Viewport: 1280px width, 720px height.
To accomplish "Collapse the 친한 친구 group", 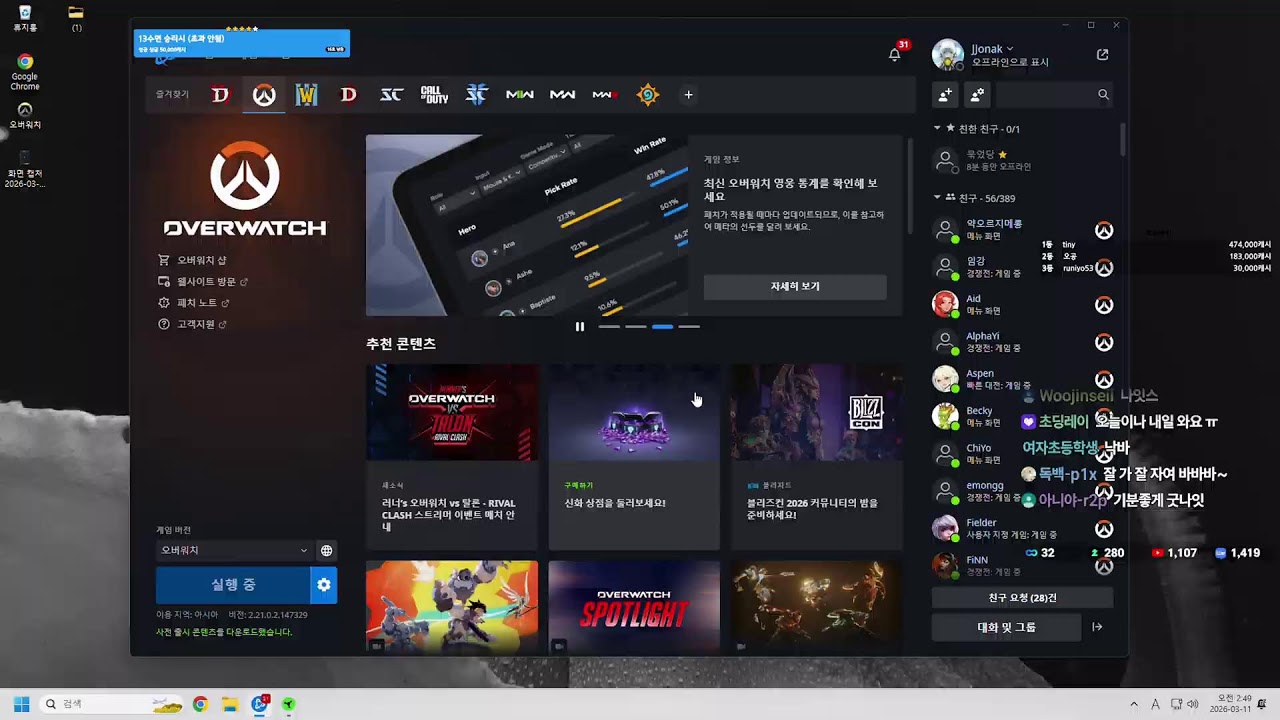I will 937,128.
